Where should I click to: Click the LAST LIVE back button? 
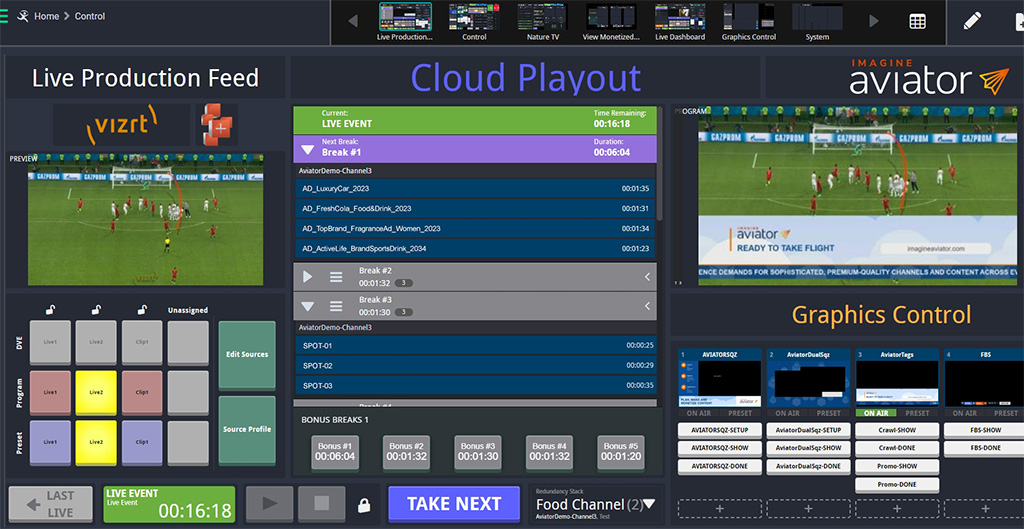(x=50, y=504)
